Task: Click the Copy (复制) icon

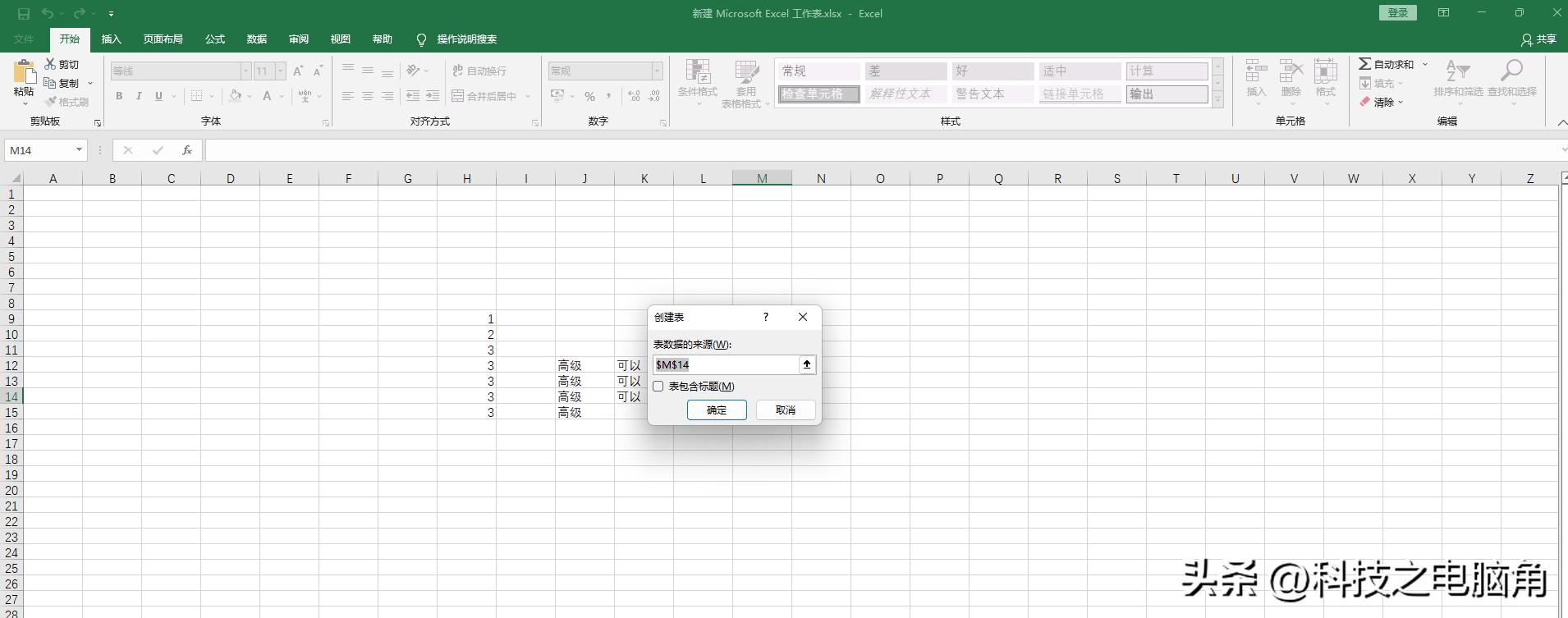Action: pos(50,83)
